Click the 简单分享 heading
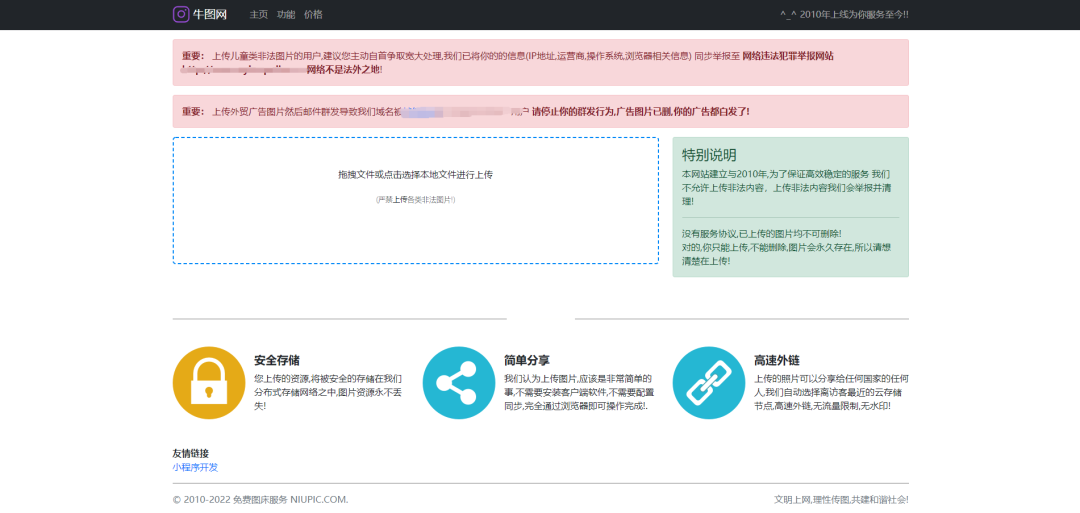 (x=527, y=361)
